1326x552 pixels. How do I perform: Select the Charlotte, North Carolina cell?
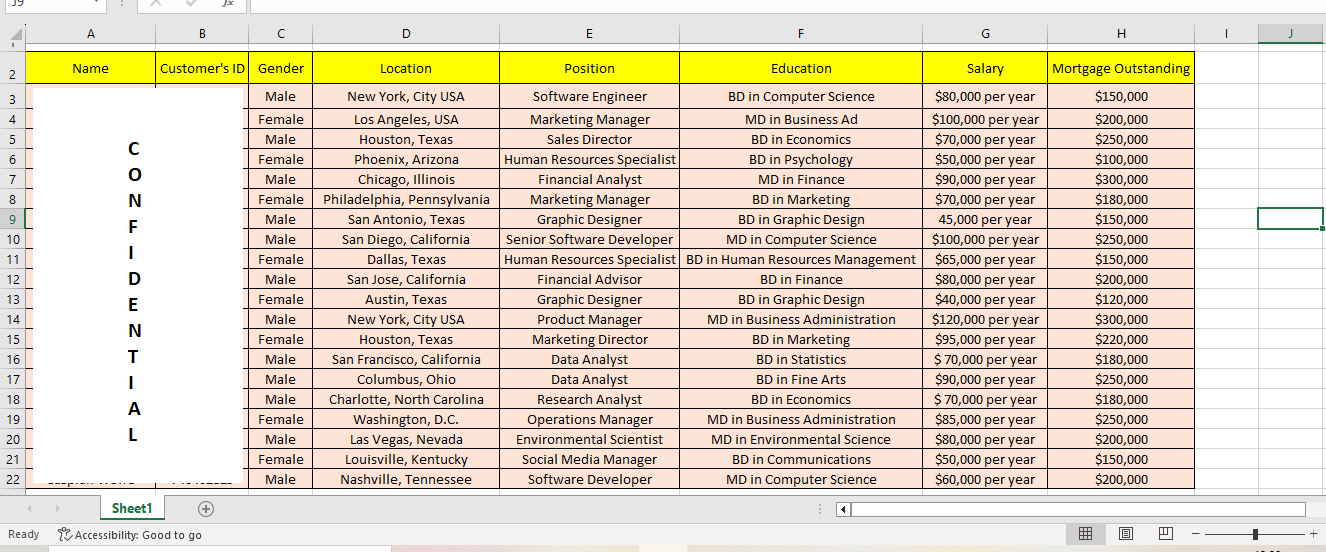[x=406, y=399]
